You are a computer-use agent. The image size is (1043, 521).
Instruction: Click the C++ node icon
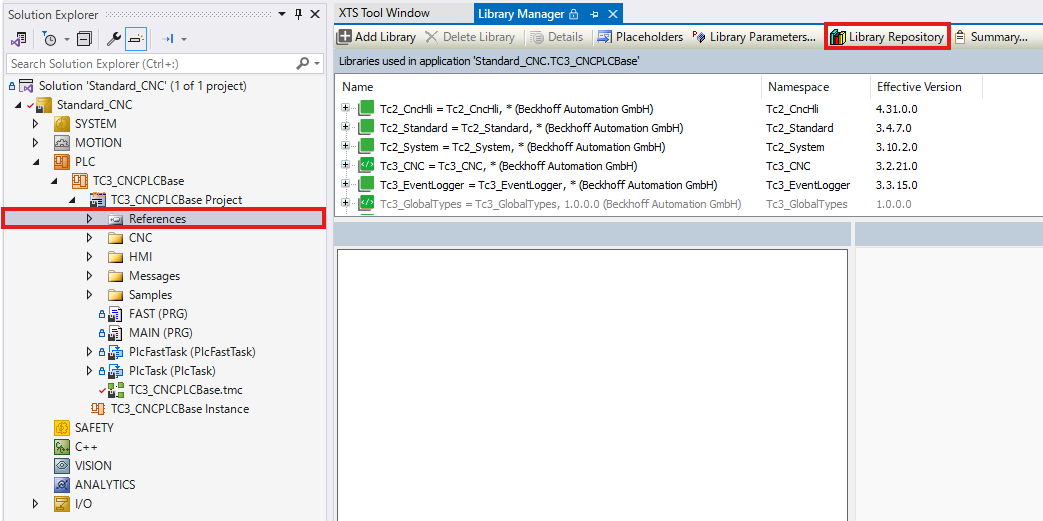(x=62, y=446)
